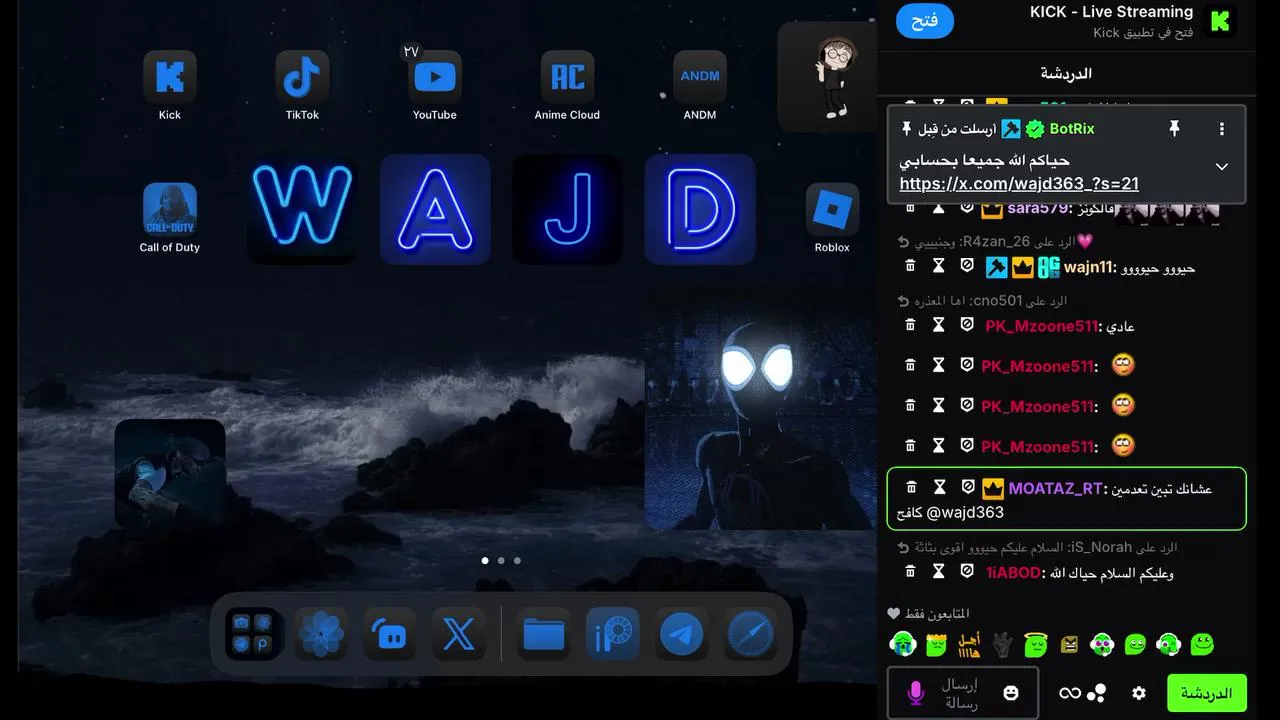
Task: Click the wajn11 username in chat
Action: (x=1088, y=267)
